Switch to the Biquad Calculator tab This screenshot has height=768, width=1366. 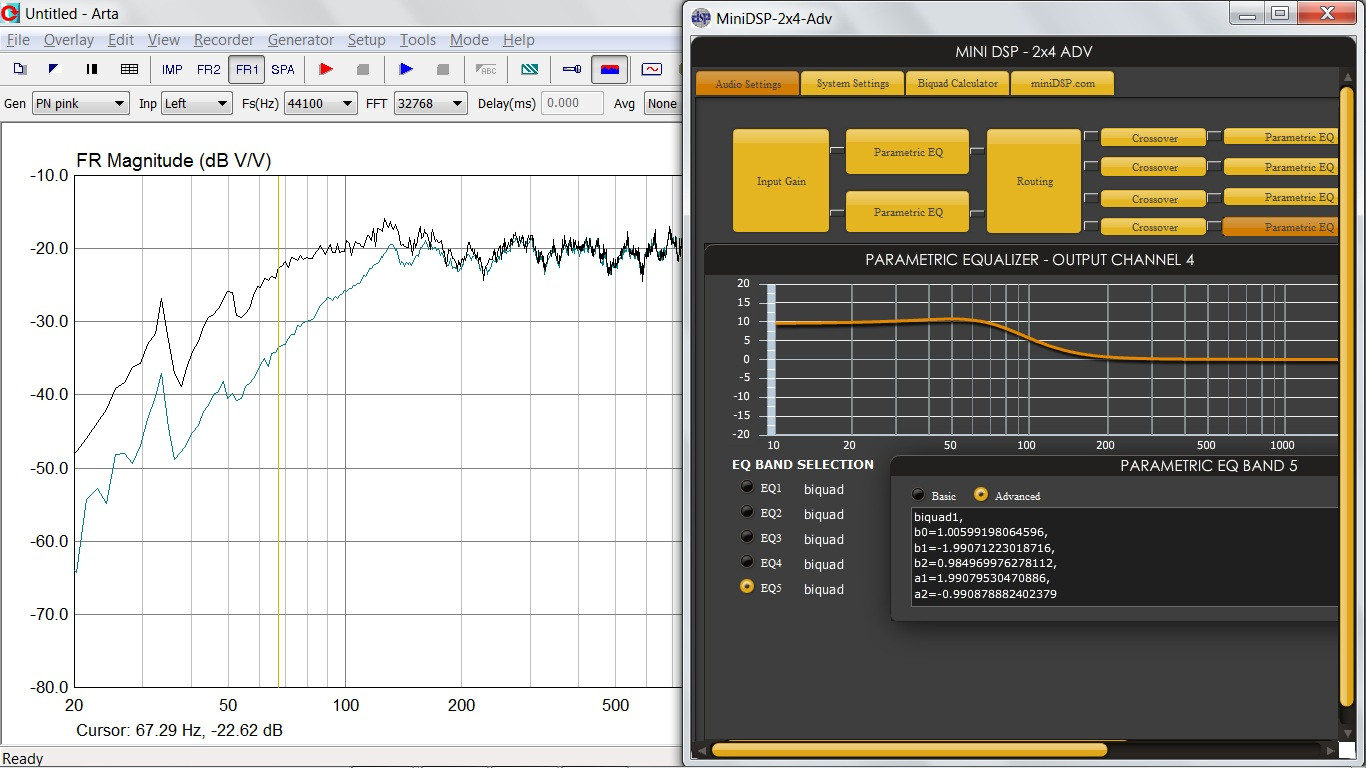(x=957, y=83)
